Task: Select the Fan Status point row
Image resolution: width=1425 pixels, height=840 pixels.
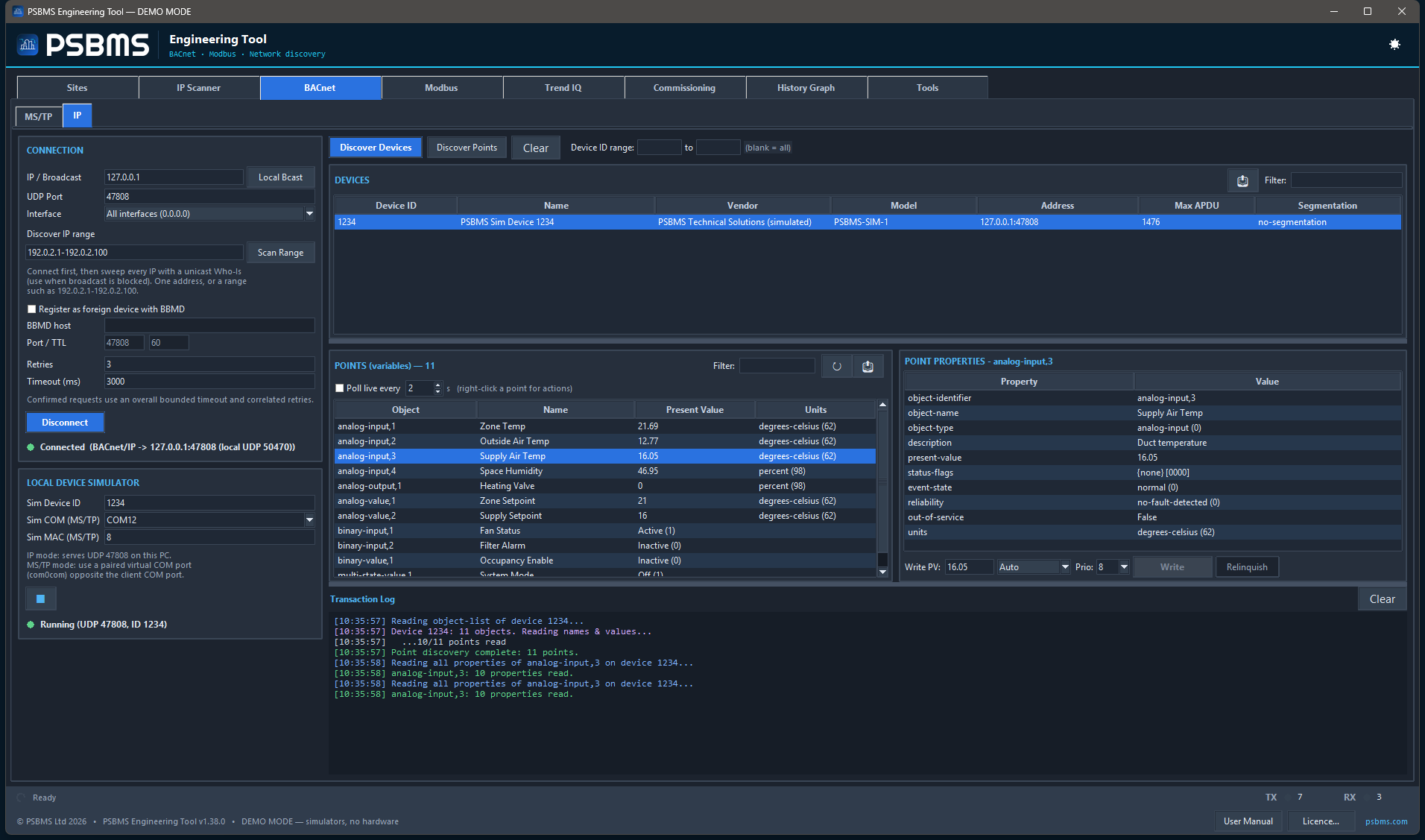Action: click(x=605, y=531)
